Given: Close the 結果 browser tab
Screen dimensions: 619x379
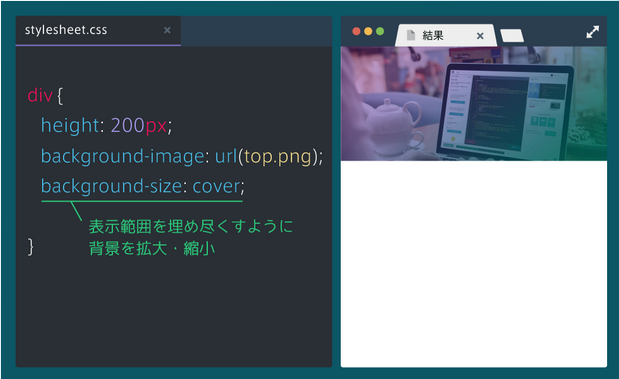Looking at the screenshot, I should [x=480, y=36].
